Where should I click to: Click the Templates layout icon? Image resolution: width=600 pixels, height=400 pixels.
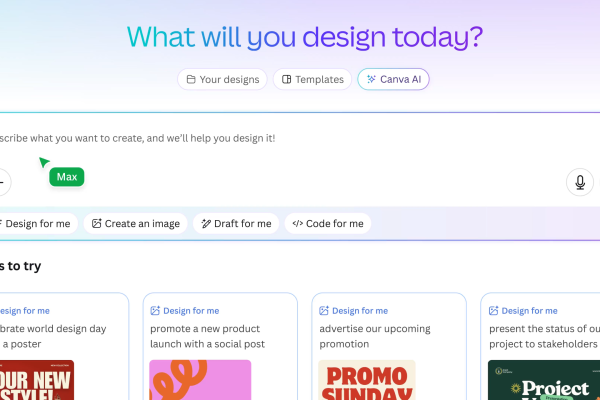[287, 79]
